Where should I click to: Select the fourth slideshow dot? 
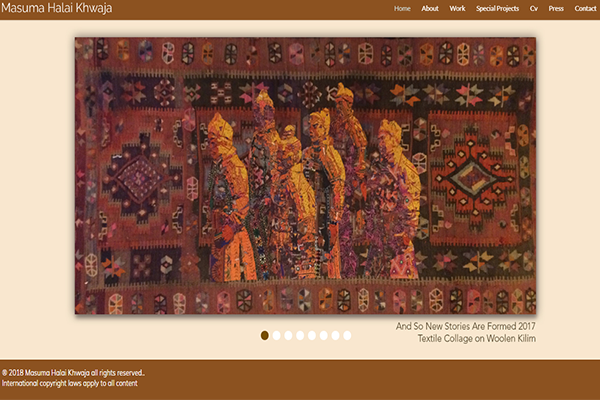coord(300,336)
